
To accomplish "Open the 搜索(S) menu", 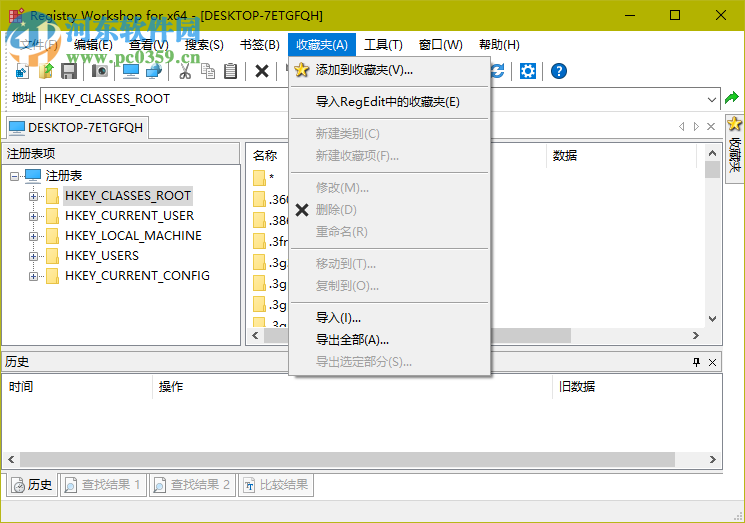I will pyautogui.click(x=204, y=45).
